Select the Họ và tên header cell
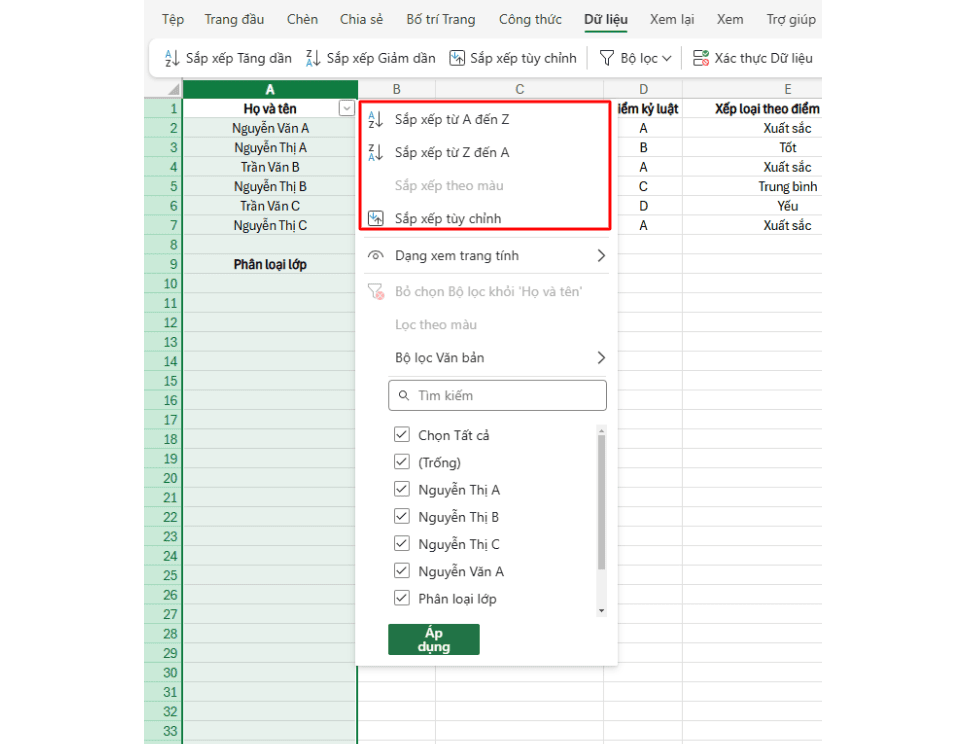The image size is (954, 756). click(270, 109)
